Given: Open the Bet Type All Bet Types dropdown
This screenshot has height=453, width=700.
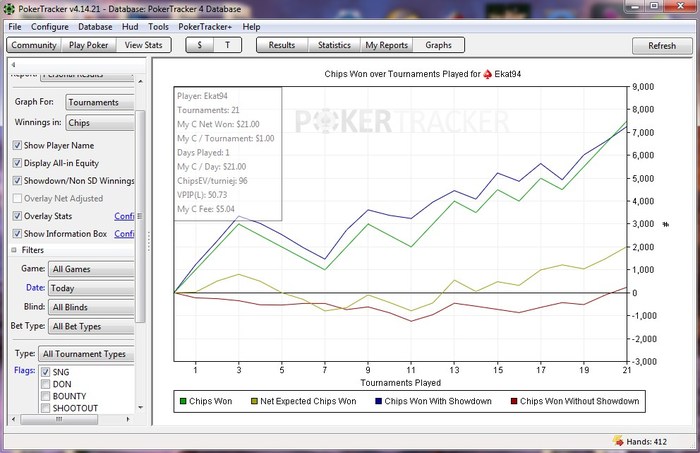Looking at the screenshot, I should click(x=91, y=326).
